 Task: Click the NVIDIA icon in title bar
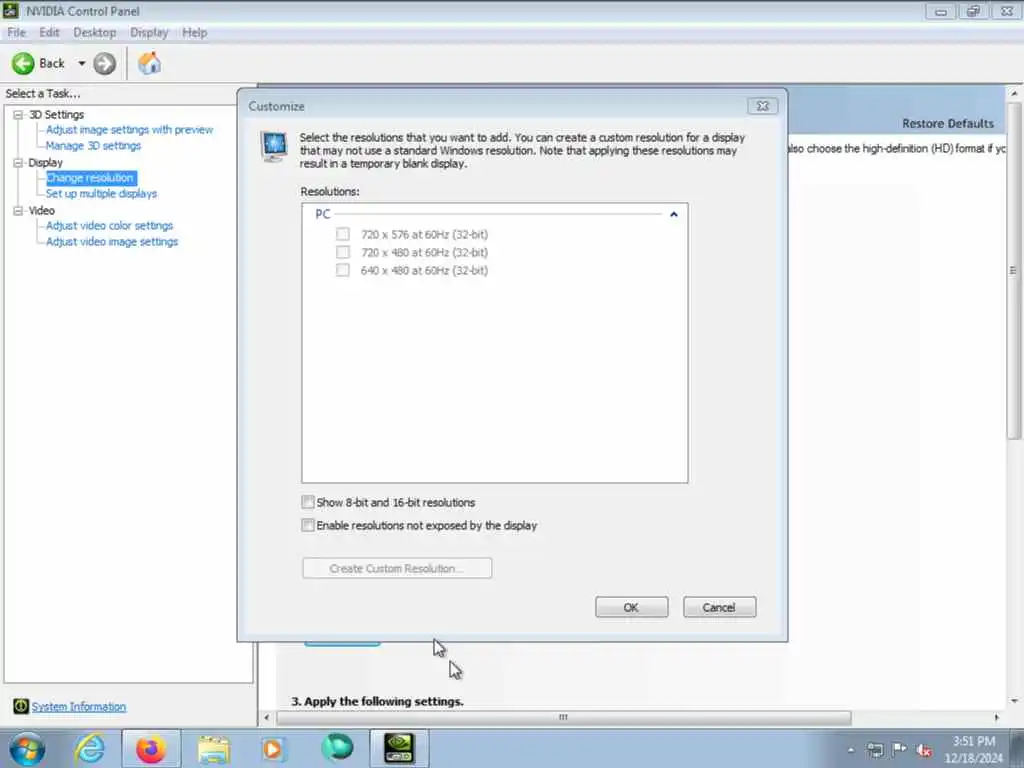[10, 10]
